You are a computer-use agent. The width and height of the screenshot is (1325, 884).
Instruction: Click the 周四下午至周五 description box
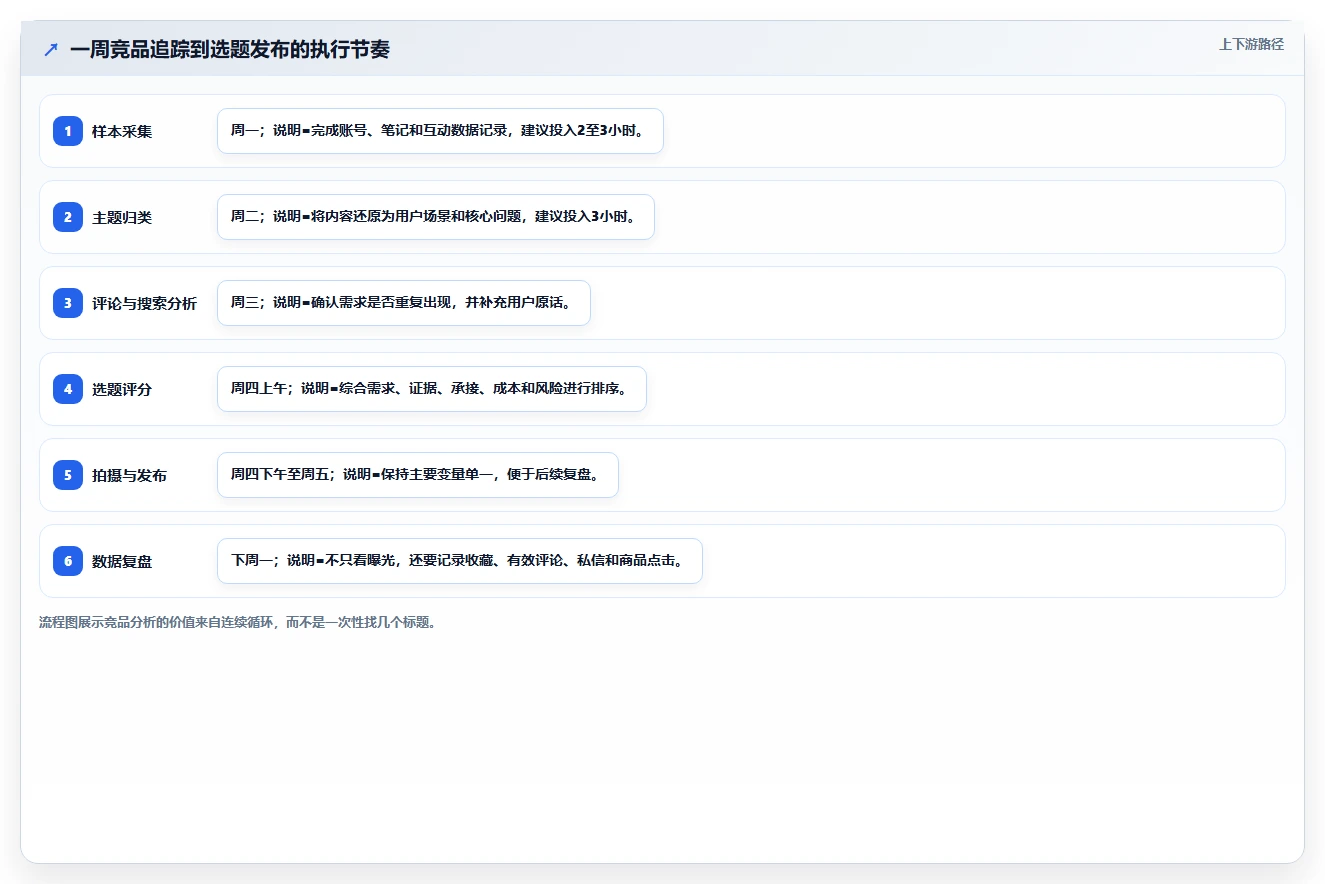pos(418,475)
